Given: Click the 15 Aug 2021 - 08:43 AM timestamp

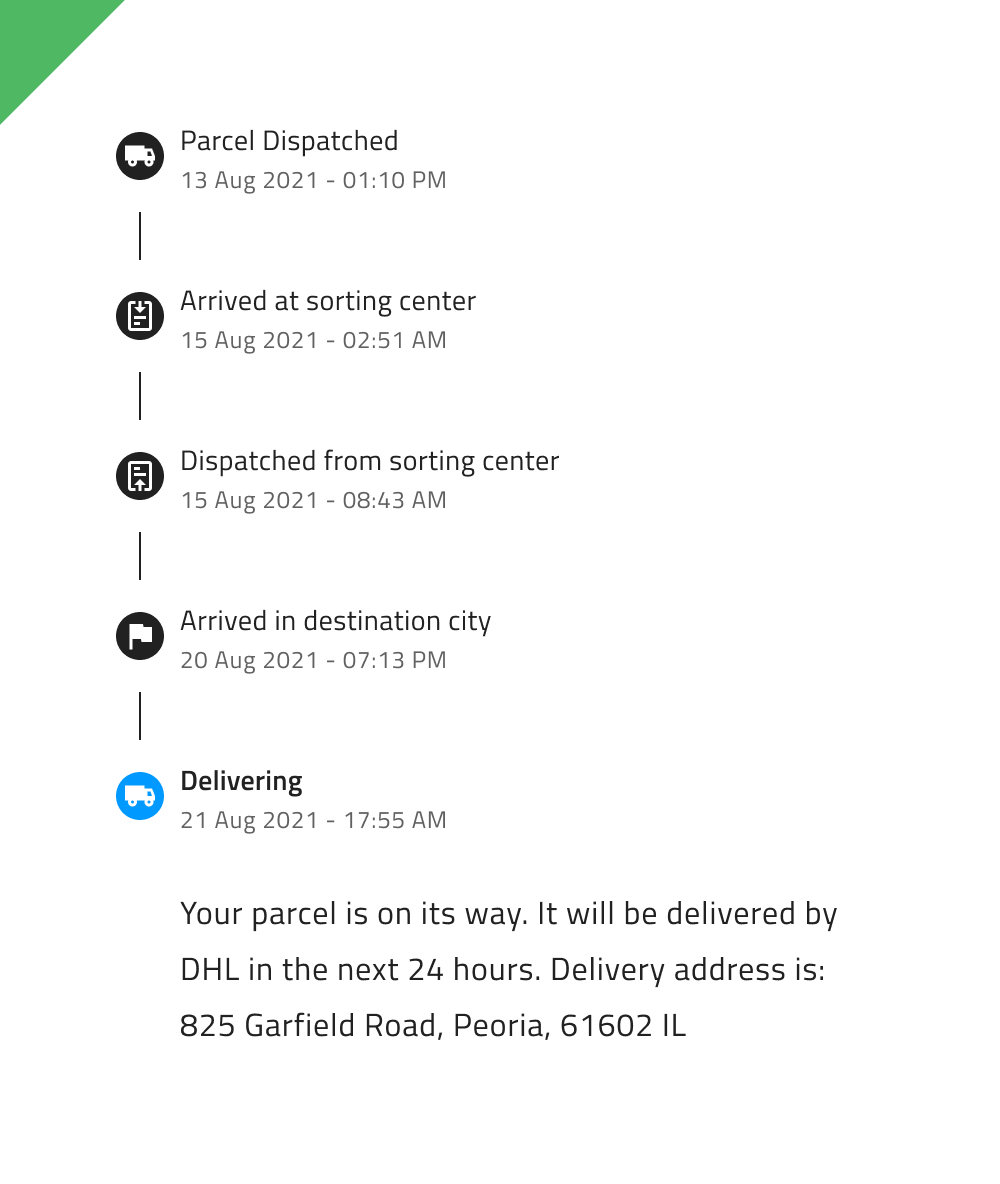Looking at the screenshot, I should (x=313, y=501).
